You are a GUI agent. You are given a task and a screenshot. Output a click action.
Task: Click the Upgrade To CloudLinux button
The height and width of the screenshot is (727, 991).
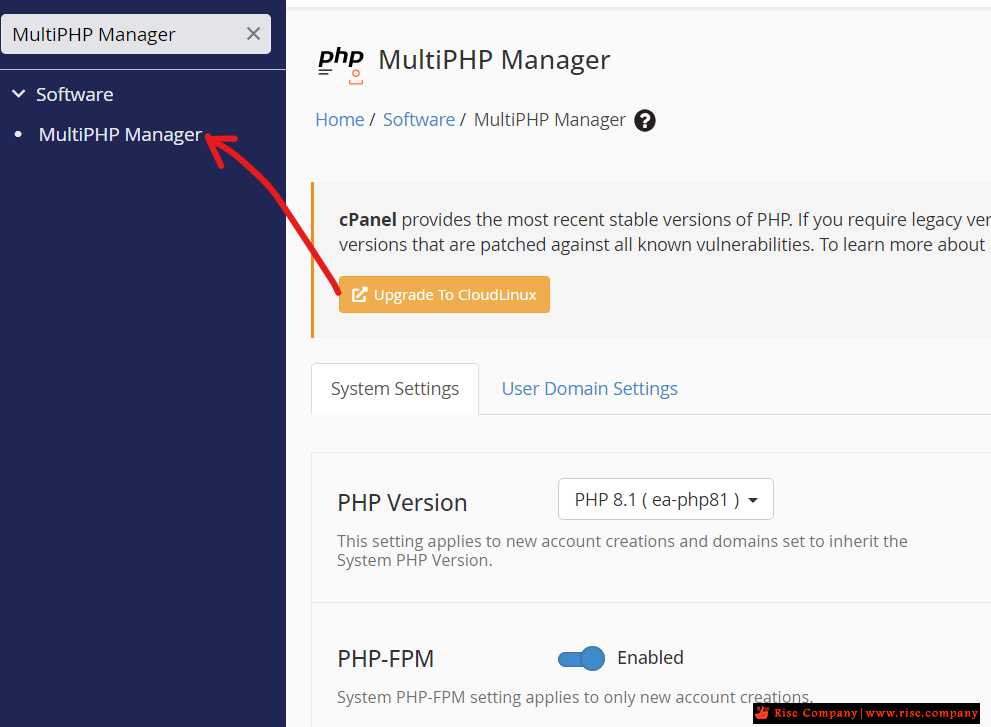(444, 295)
